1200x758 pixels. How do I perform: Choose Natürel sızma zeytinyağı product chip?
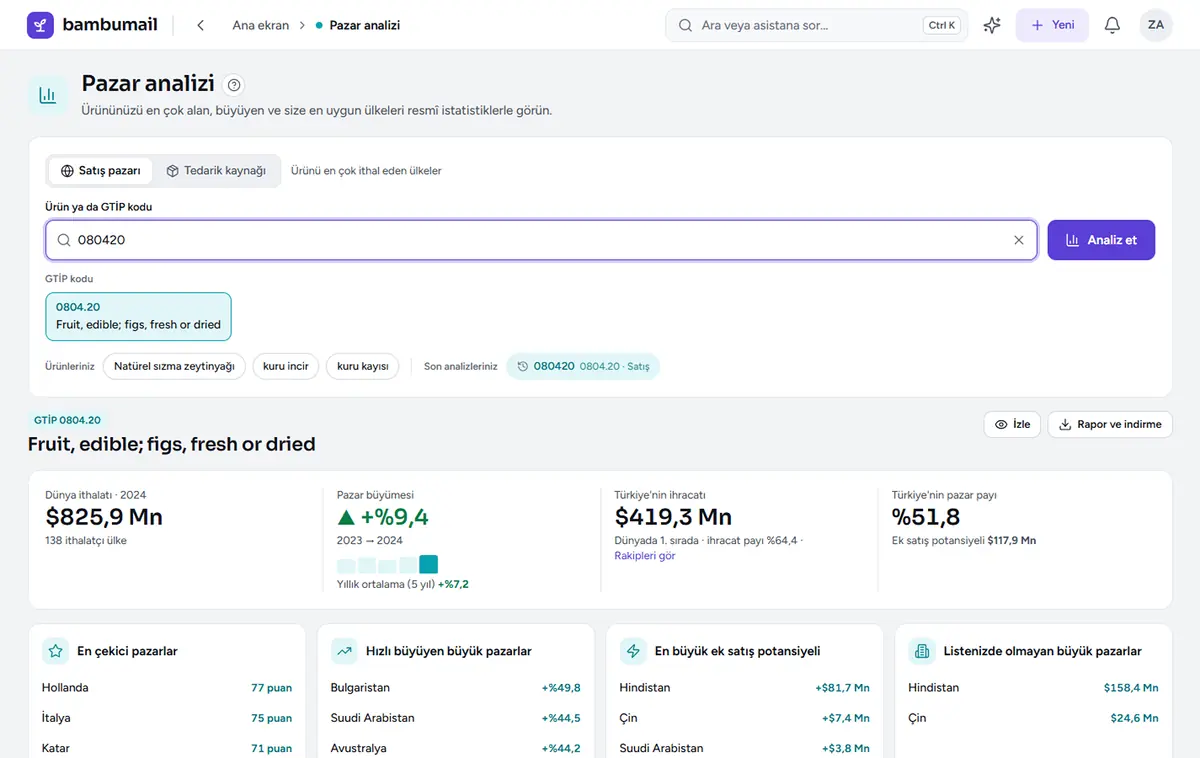coord(174,367)
